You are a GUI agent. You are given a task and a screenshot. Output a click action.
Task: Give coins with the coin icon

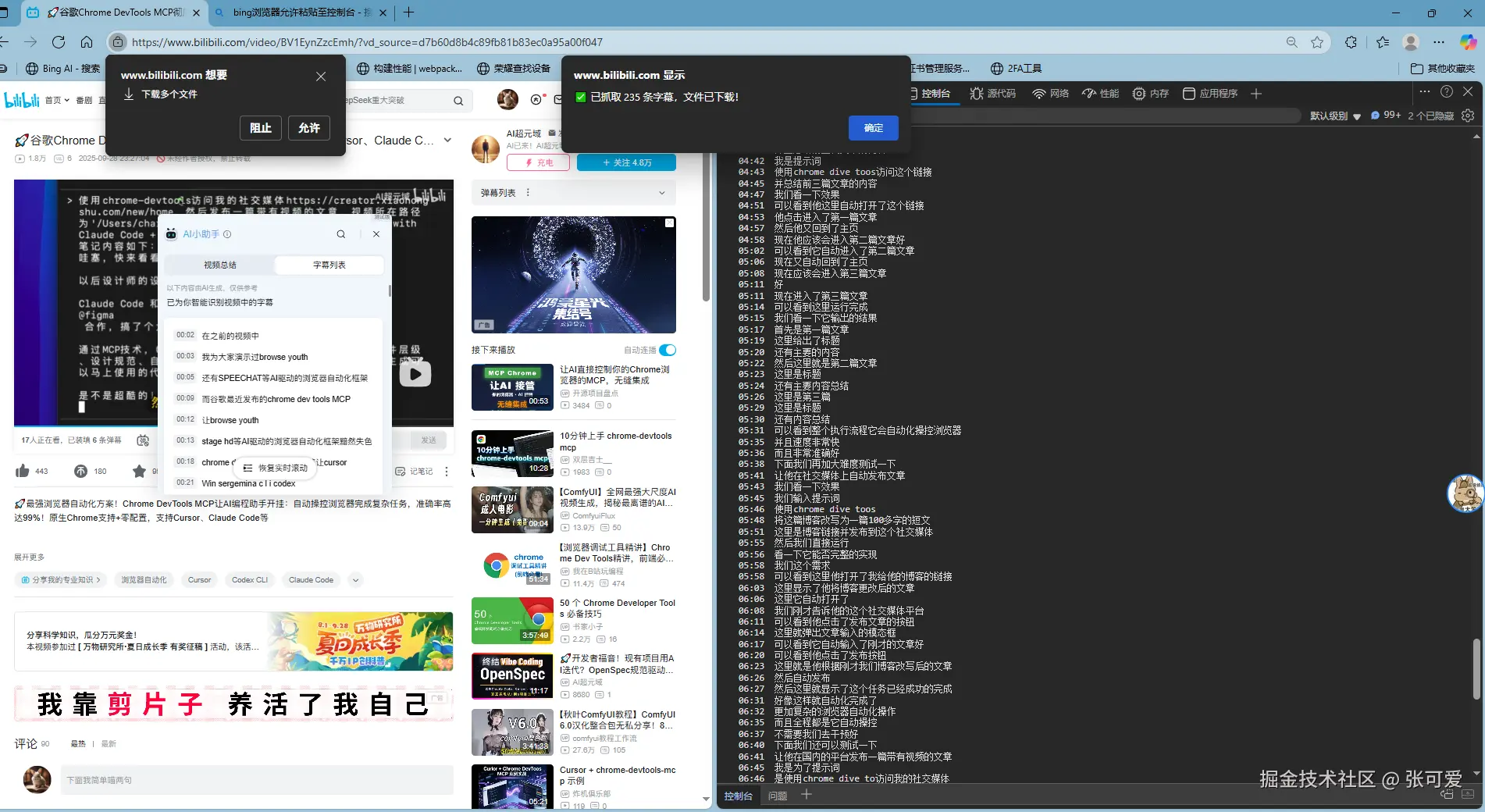click(x=81, y=471)
